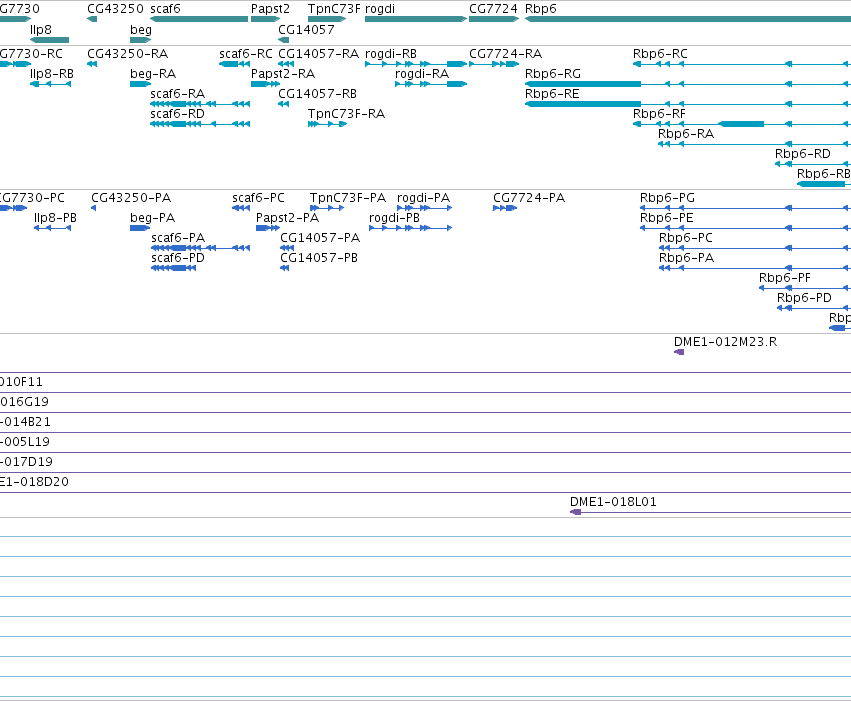Click the TpnC73F-PA protein label
The width and height of the screenshot is (851, 701).
(x=348, y=198)
